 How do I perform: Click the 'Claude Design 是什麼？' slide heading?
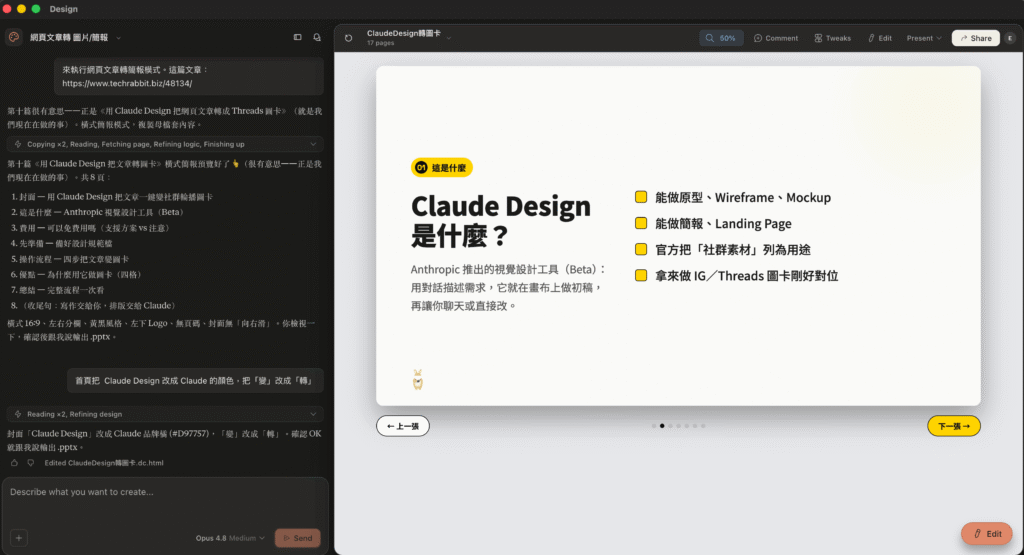tap(500, 221)
